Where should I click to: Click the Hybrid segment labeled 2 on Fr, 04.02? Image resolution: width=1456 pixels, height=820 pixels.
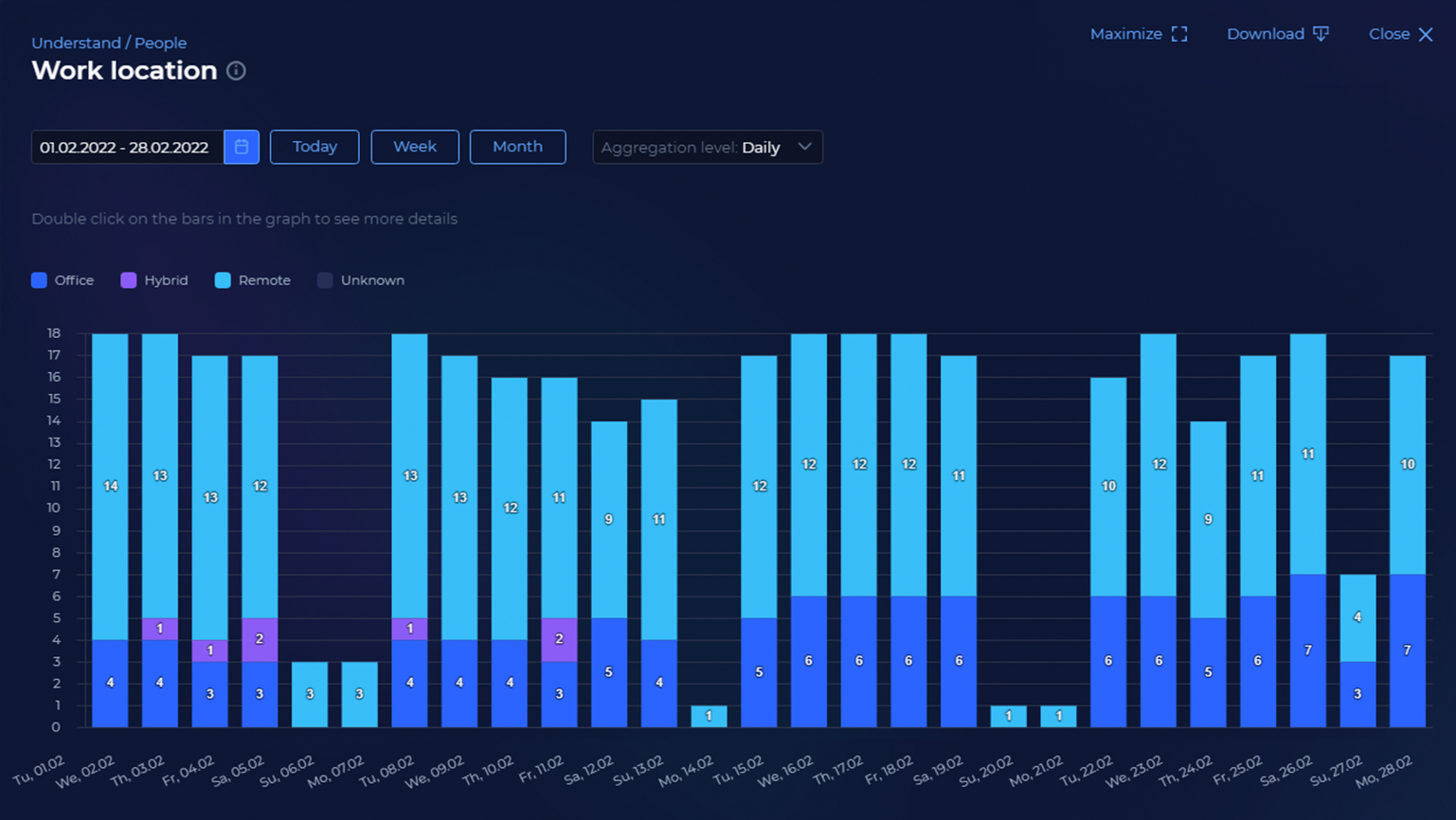[260, 640]
